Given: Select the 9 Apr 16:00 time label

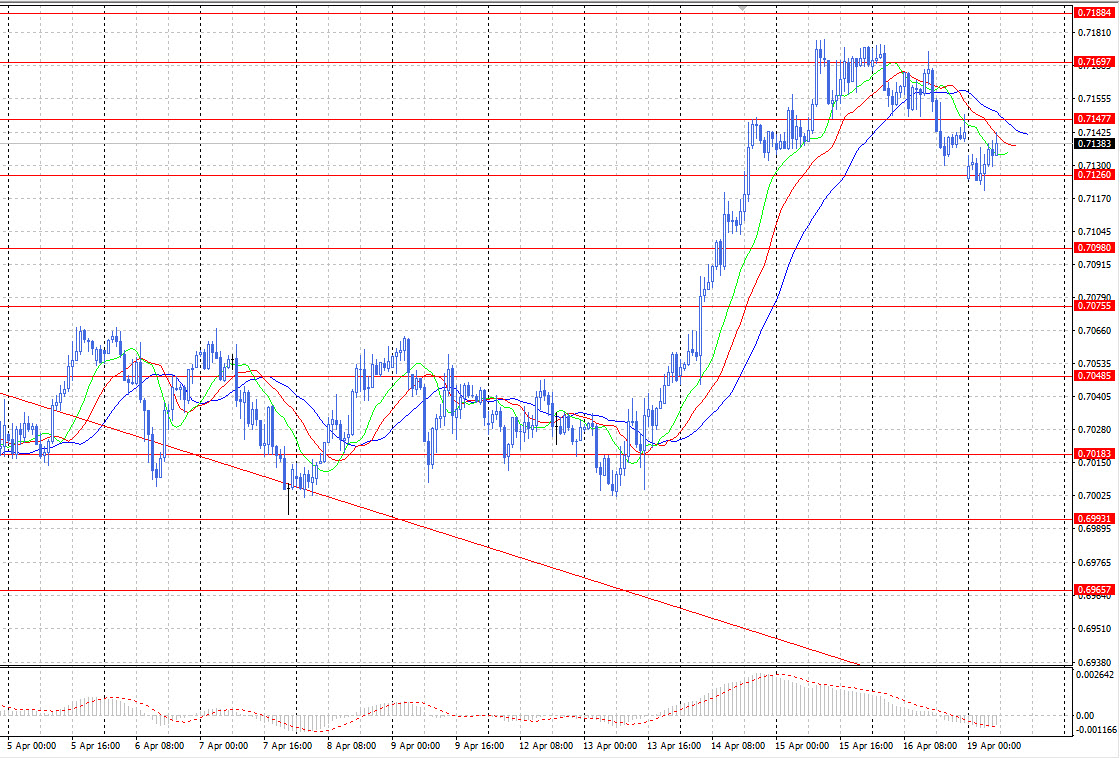Looking at the screenshot, I should pyautogui.click(x=479, y=746).
